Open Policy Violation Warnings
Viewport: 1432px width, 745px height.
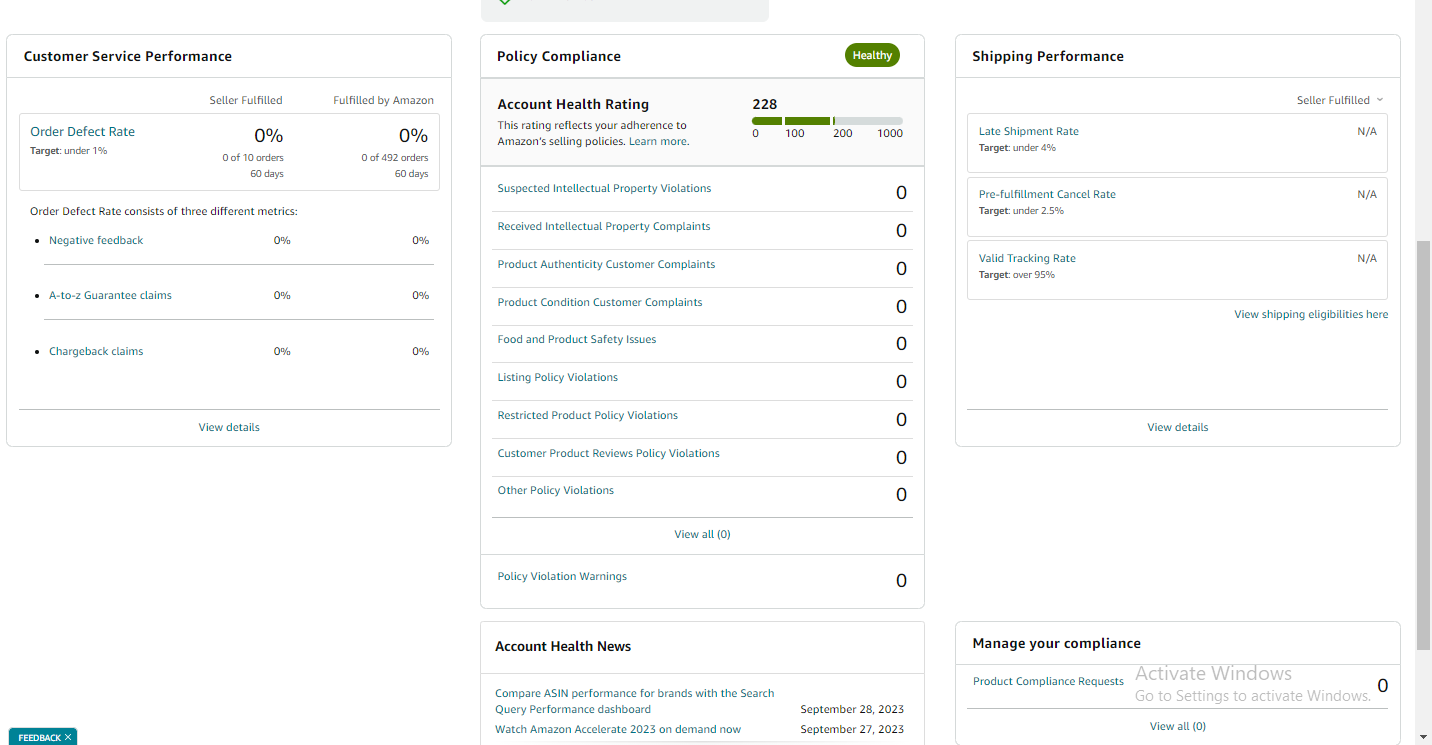(x=562, y=576)
